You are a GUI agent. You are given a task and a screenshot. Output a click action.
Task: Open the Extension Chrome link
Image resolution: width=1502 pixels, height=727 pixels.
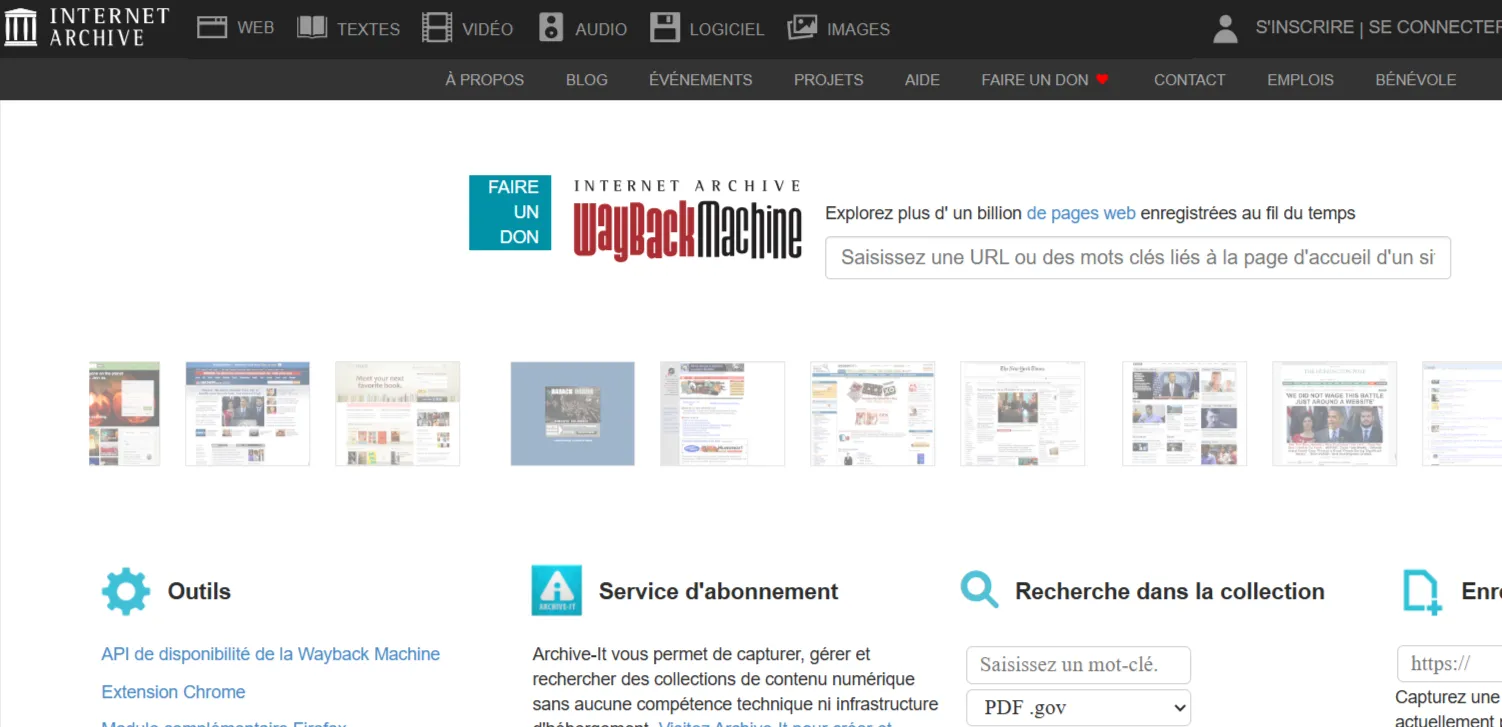click(173, 691)
